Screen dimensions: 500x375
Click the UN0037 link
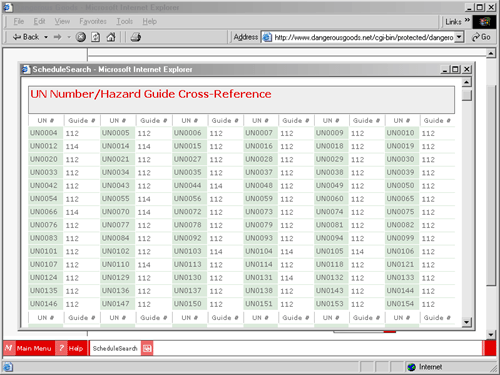(259, 172)
